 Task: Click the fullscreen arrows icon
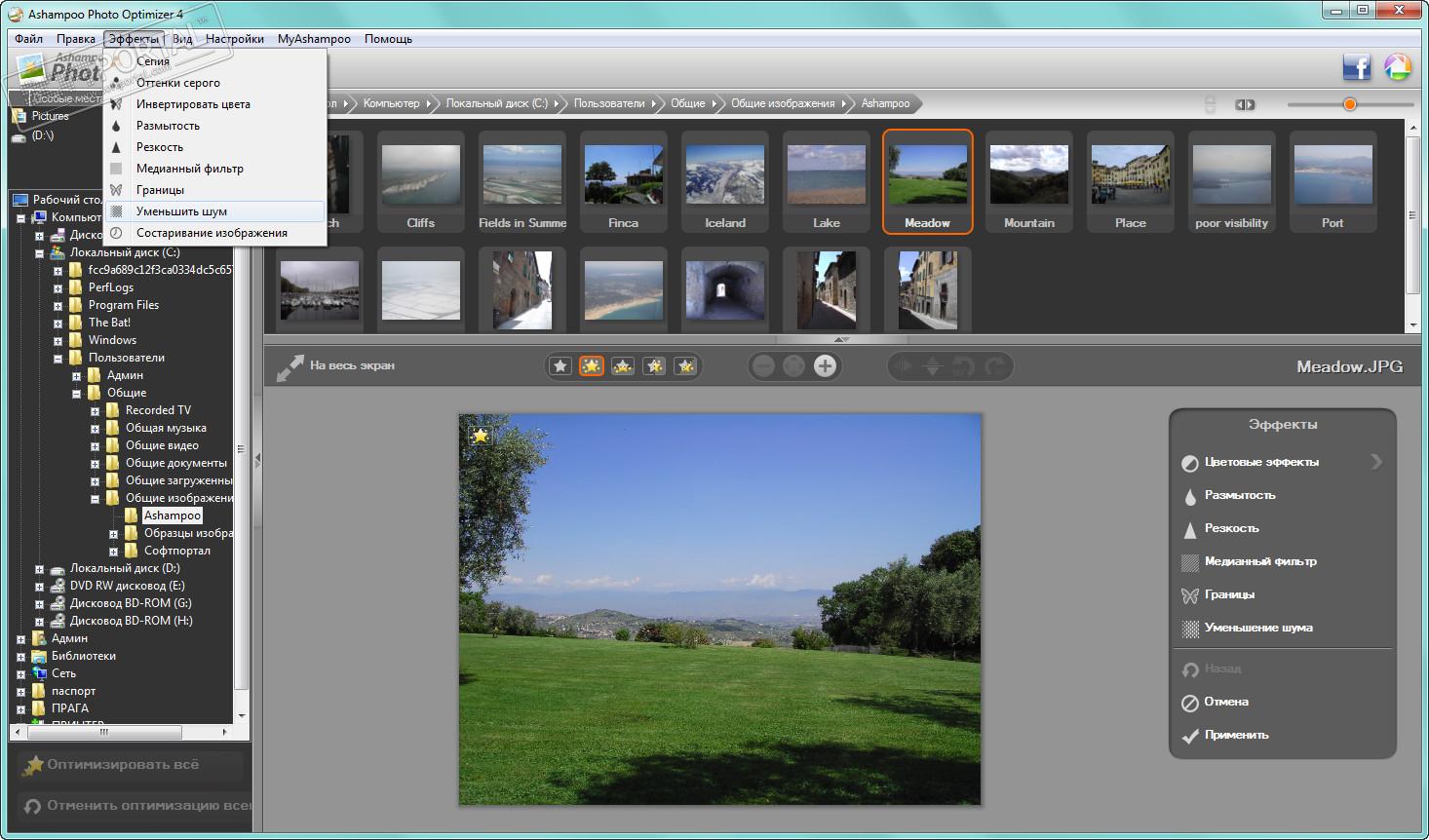point(290,367)
